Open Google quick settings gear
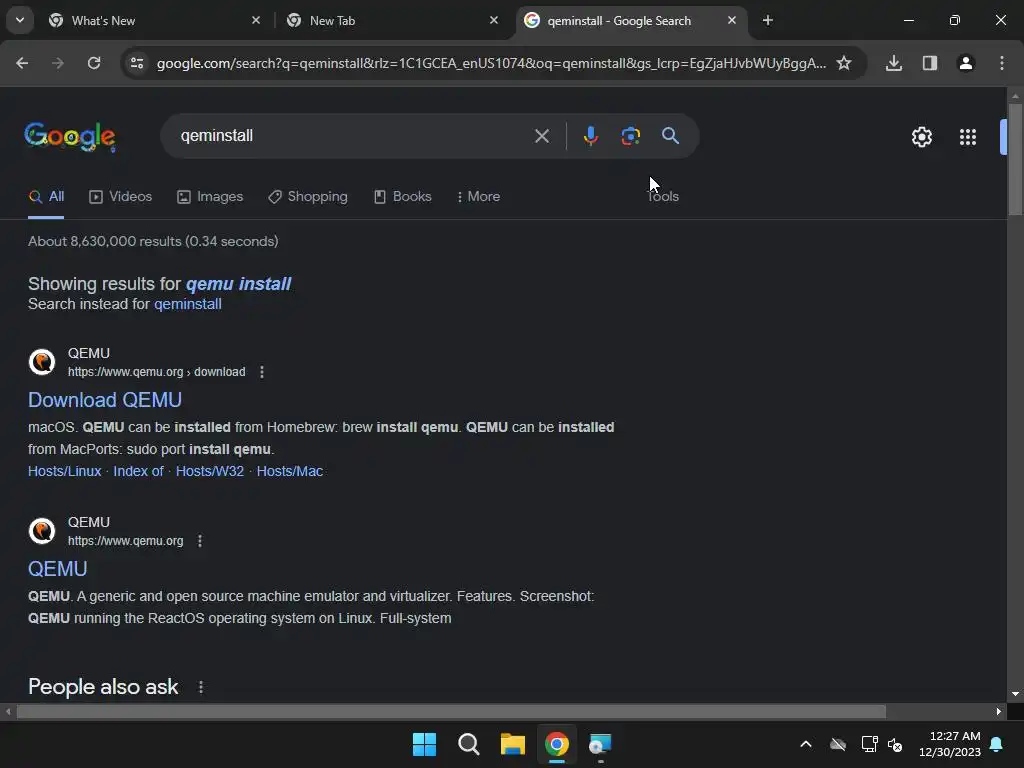The image size is (1024, 768). click(921, 136)
